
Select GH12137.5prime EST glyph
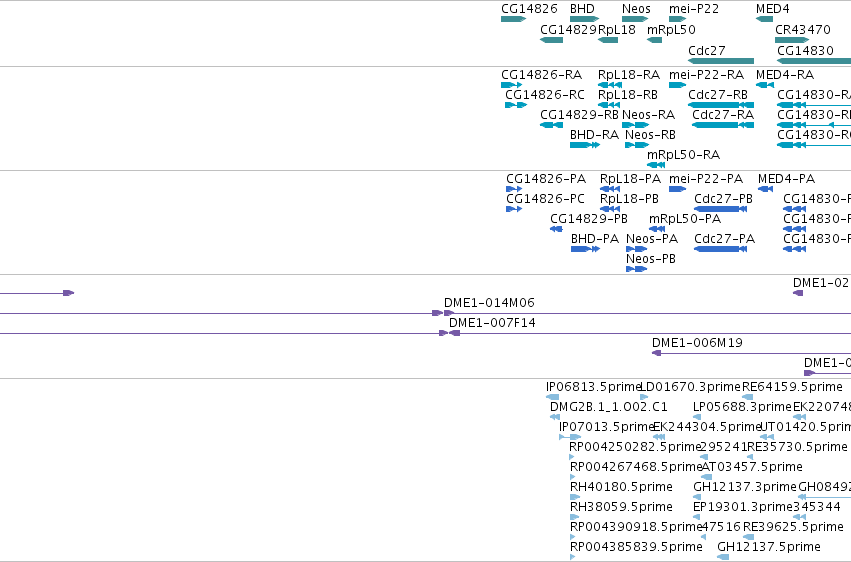coord(723,557)
